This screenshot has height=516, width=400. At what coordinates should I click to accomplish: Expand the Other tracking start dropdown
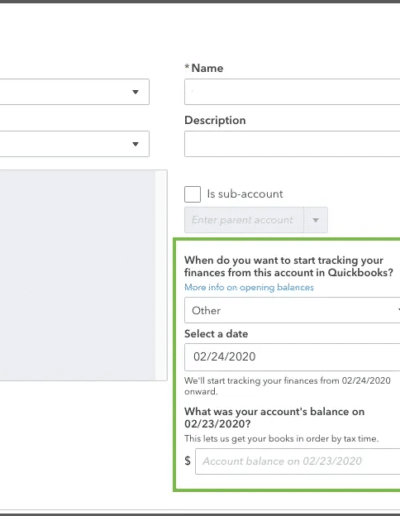point(292,310)
